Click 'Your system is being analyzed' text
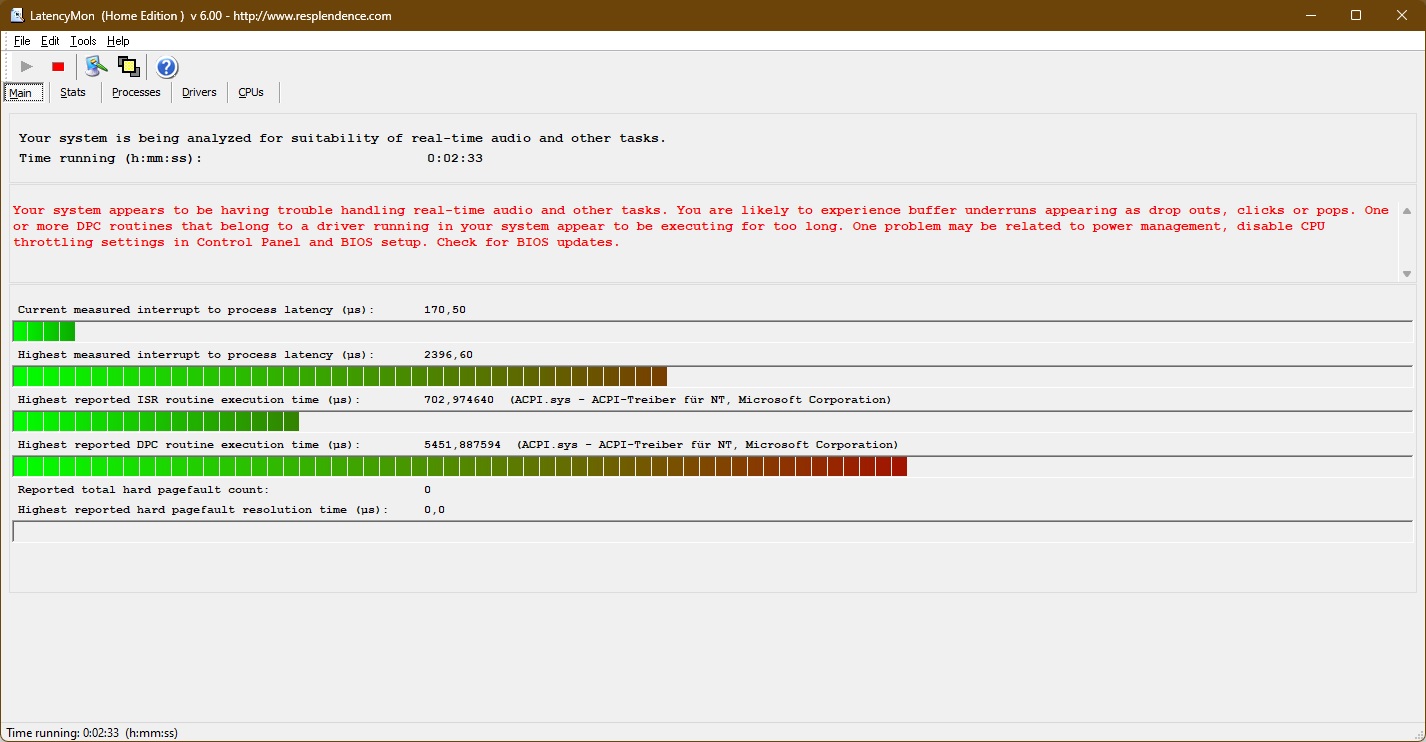 [x=342, y=138]
